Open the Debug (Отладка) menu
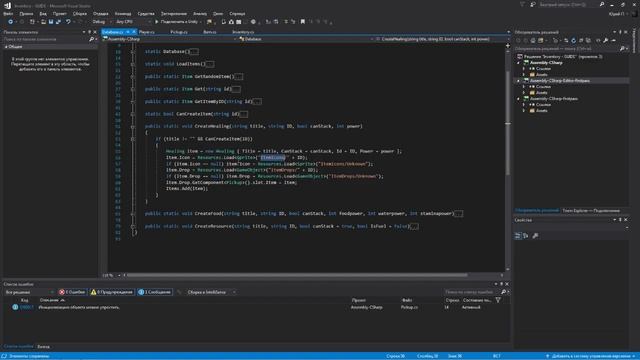Image resolution: width=640 pixels, height=360 pixels. [x=100, y=13]
